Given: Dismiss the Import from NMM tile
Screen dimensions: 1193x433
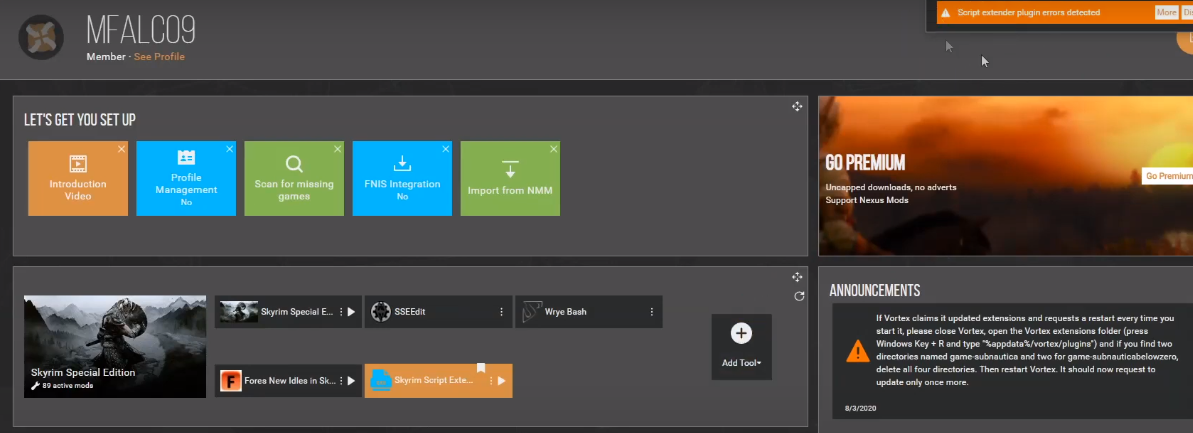Looking at the screenshot, I should (553, 149).
